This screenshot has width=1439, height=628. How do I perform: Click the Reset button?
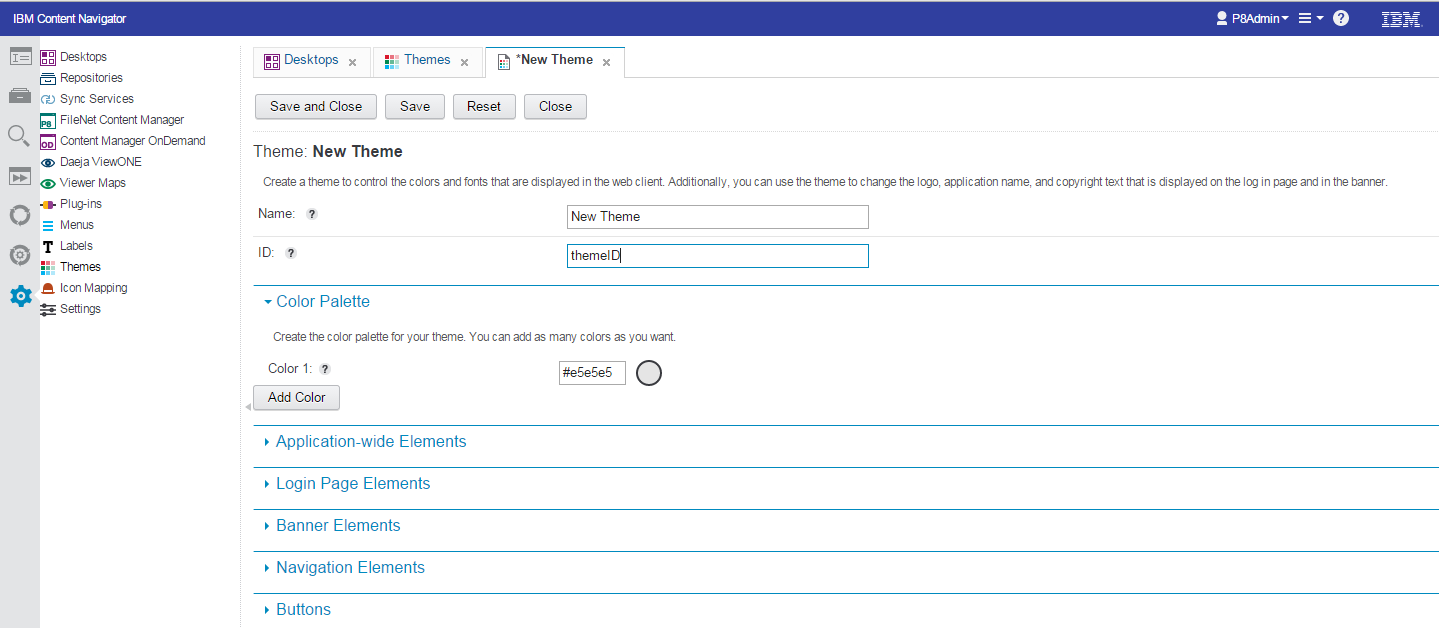(x=484, y=106)
